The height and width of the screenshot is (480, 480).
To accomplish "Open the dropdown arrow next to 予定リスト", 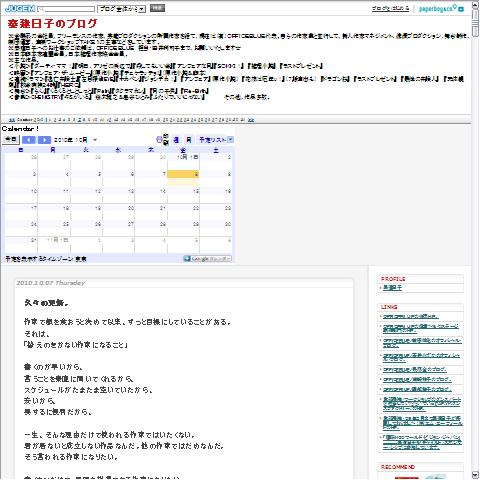I will 231,140.
